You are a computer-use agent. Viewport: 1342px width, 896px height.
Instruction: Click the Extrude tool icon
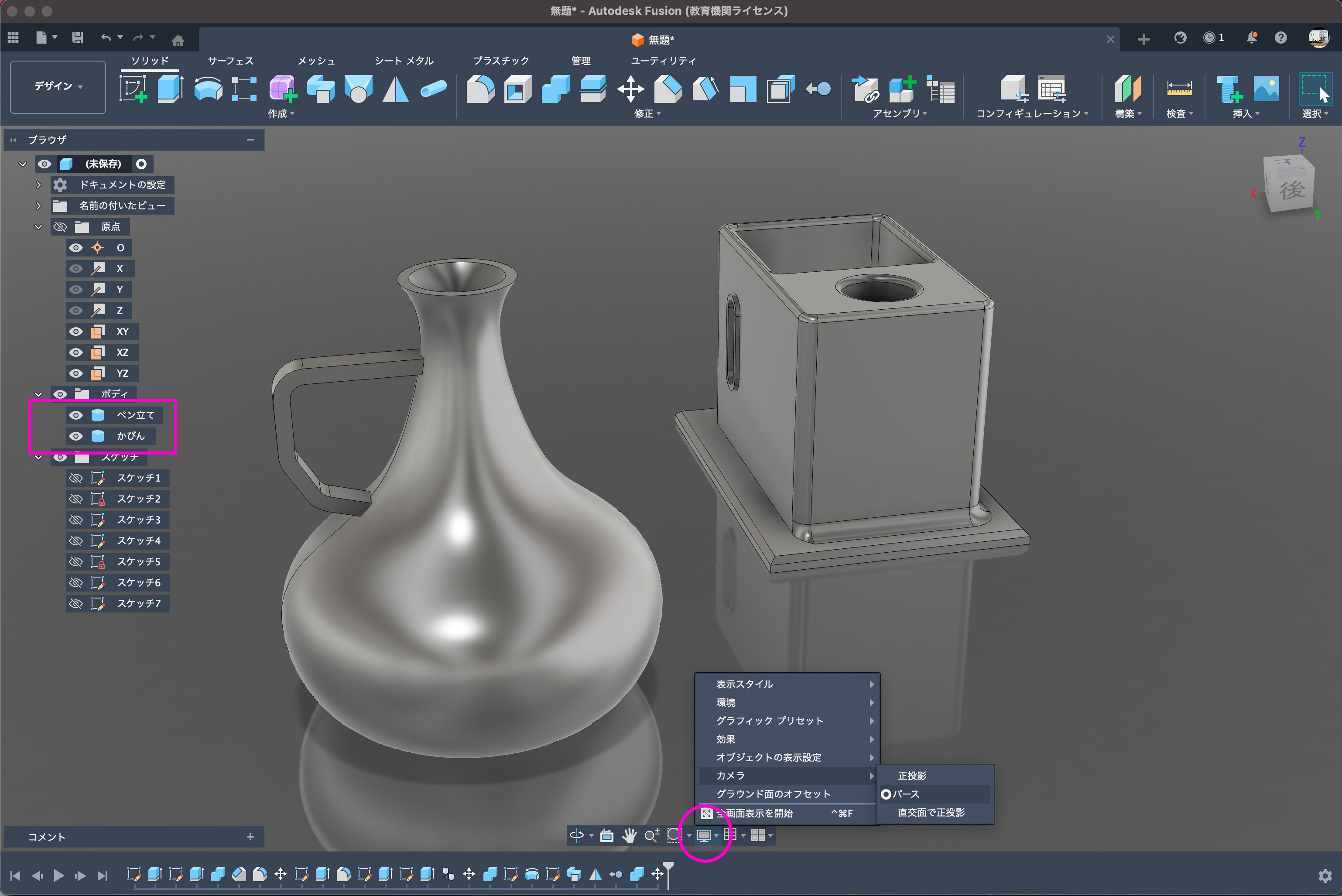coord(170,89)
